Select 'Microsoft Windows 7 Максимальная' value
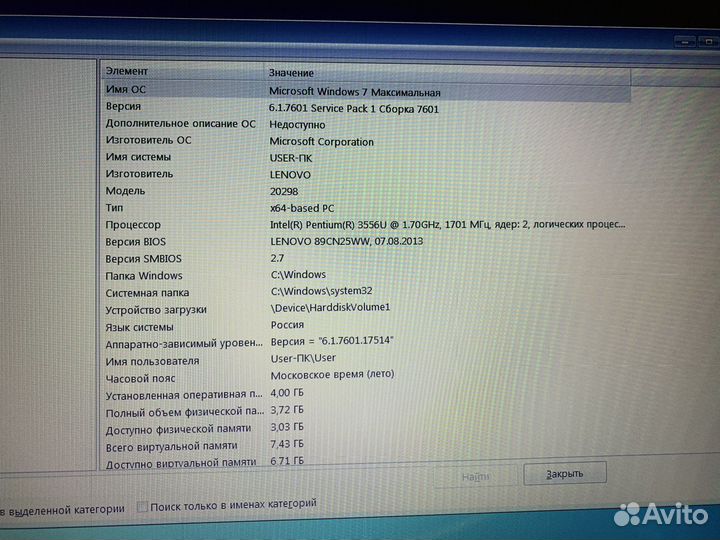The width and height of the screenshot is (720, 540). point(354,92)
